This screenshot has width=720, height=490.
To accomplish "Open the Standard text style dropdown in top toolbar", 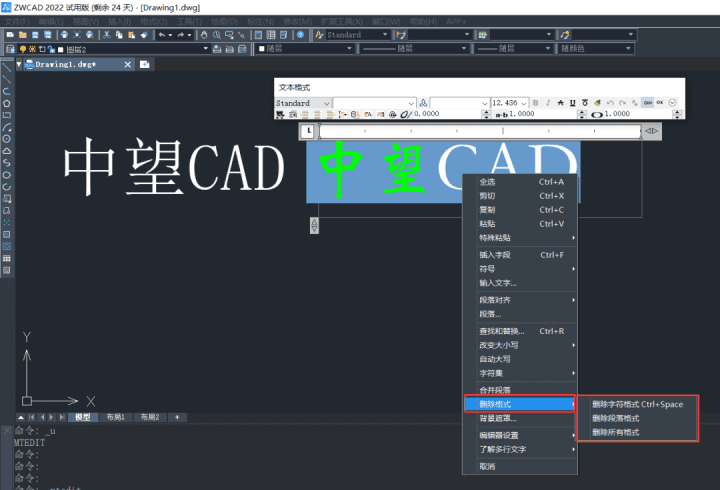I will click(385, 34).
